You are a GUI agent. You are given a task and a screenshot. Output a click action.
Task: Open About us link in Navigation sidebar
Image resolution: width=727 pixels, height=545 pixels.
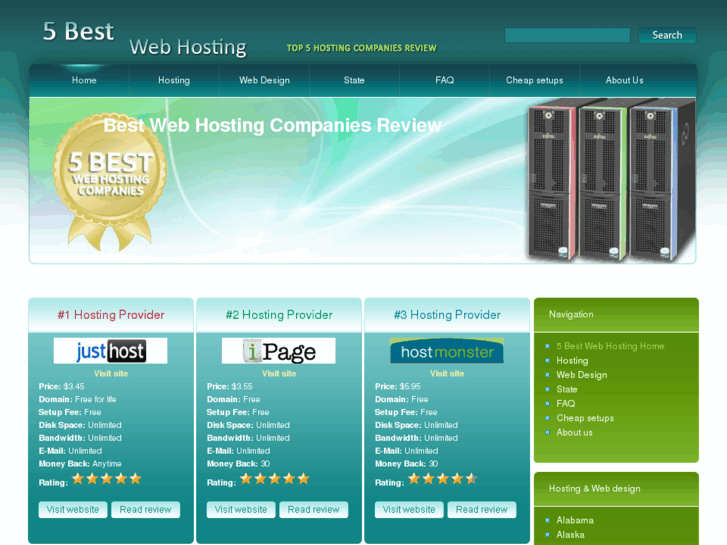coord(574,432)
